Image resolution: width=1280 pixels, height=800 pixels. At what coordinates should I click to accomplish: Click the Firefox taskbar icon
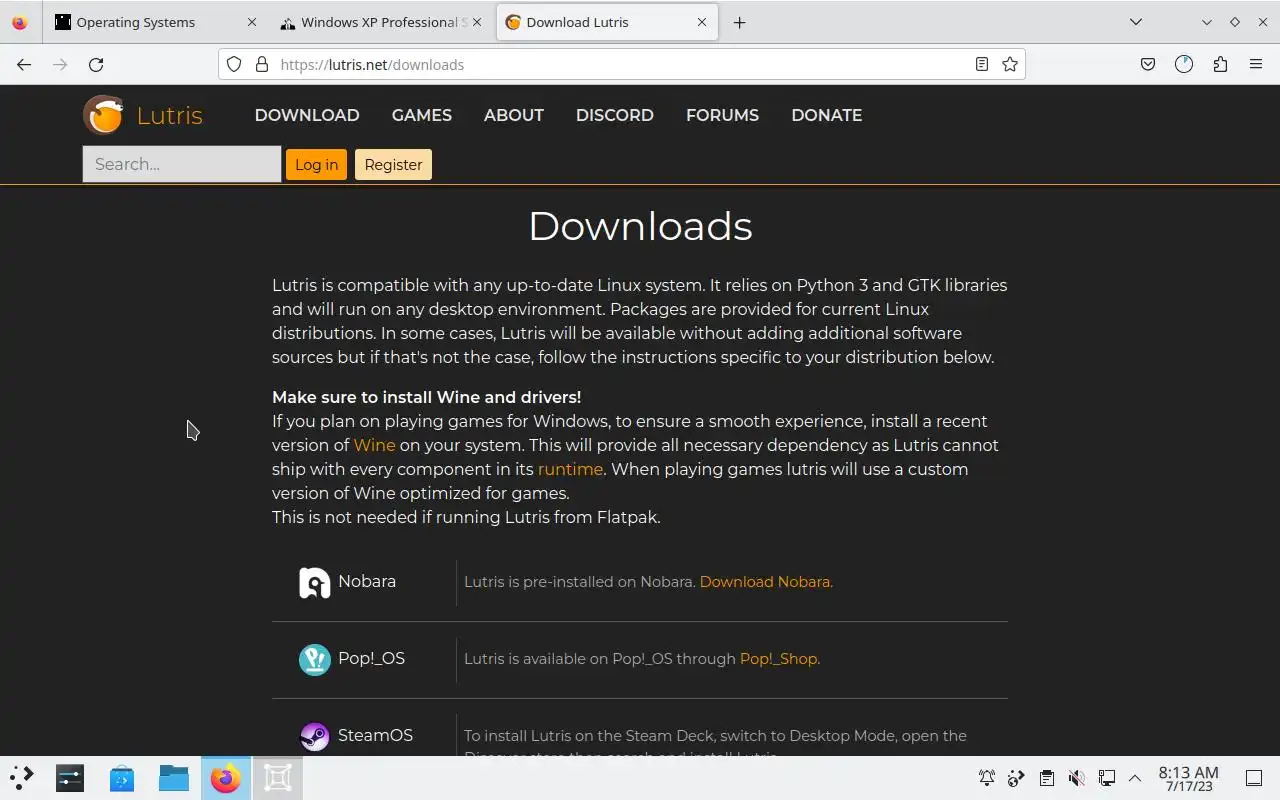tap(226, 778)
